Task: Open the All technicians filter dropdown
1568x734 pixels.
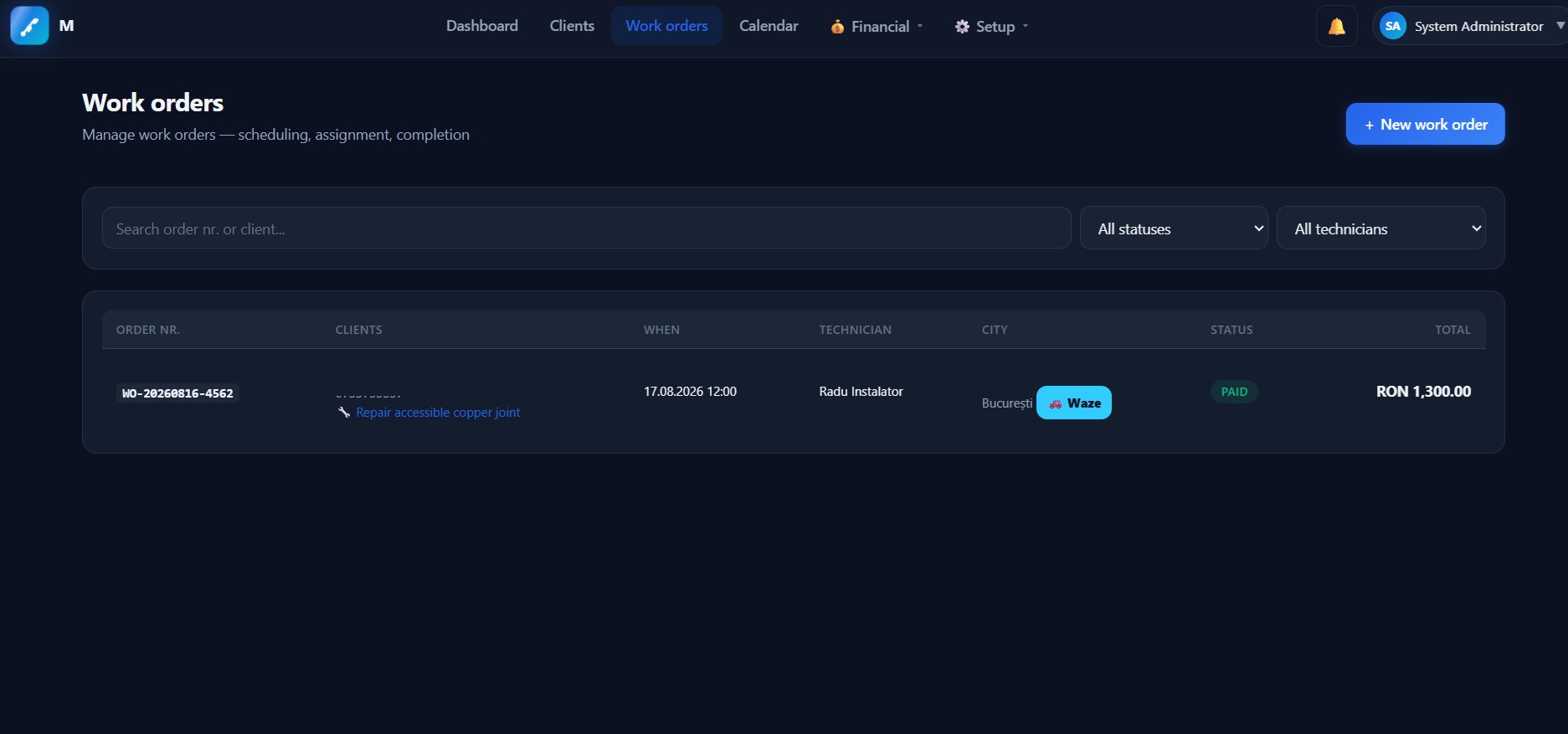Action: (1380, 228)
